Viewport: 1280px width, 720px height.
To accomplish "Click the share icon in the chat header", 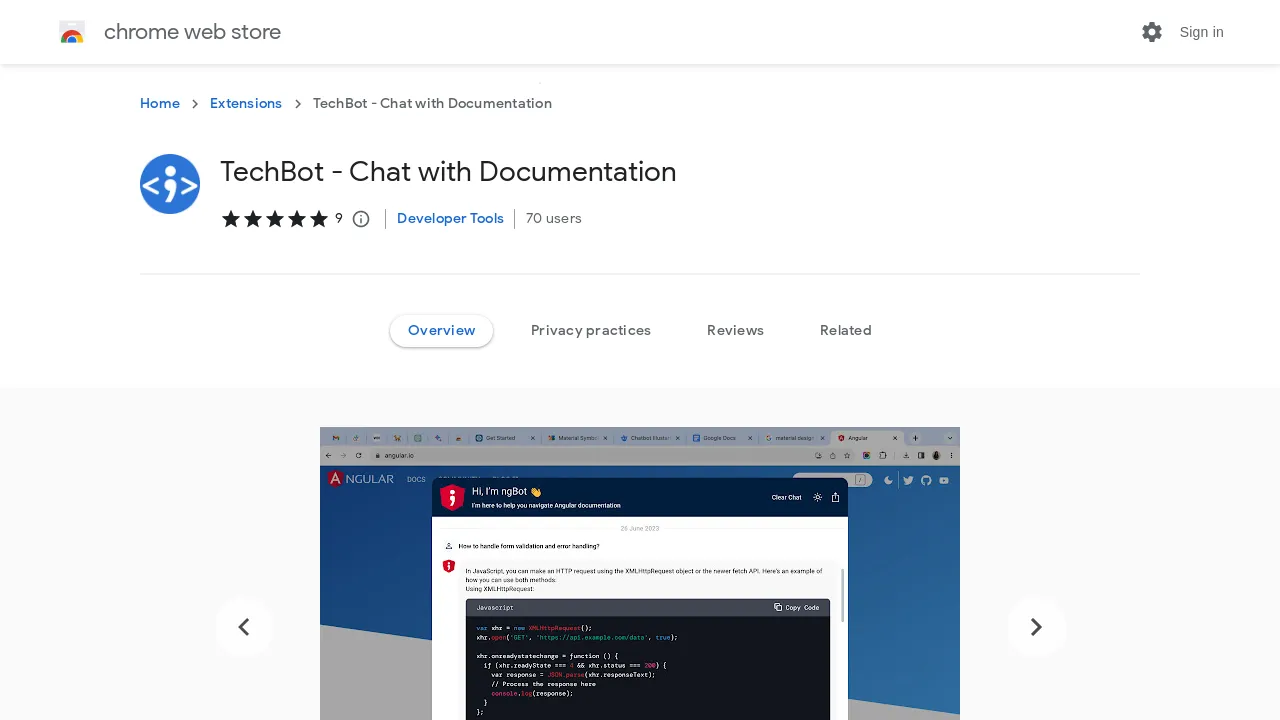I will click(836, 497).
